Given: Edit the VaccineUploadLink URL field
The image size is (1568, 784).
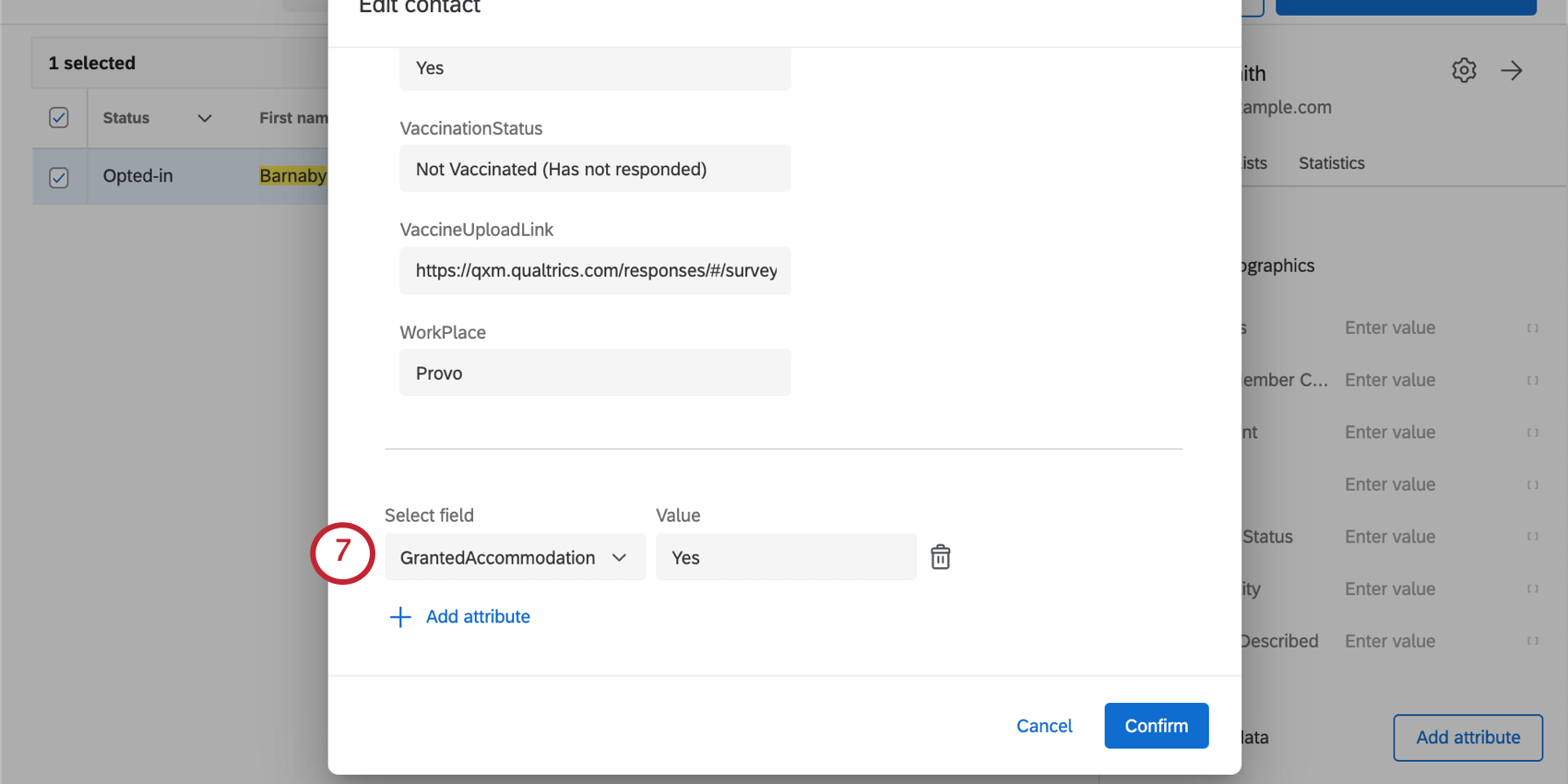Looking at the screenshot, I should (595, 271).
